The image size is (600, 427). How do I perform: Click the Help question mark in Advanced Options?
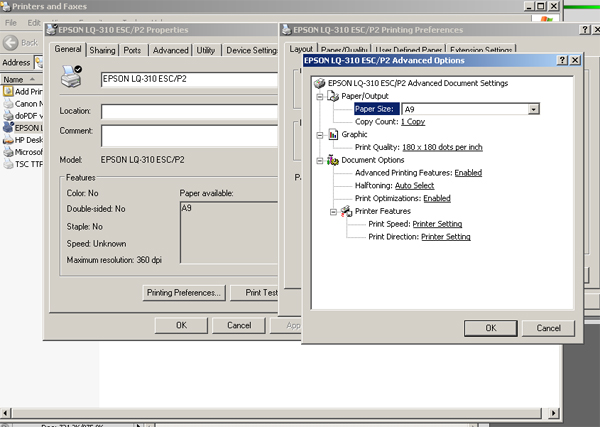click(562, 60)
